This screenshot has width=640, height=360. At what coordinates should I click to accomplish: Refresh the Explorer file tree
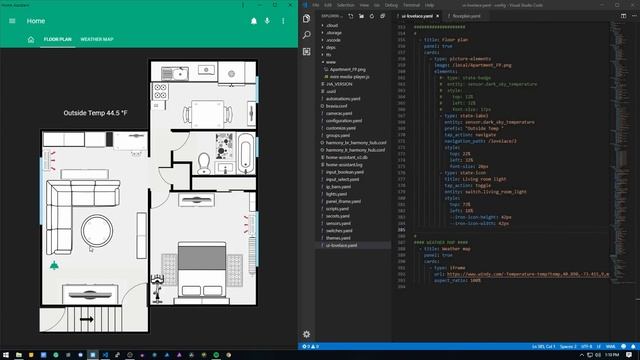coord(372,16)
